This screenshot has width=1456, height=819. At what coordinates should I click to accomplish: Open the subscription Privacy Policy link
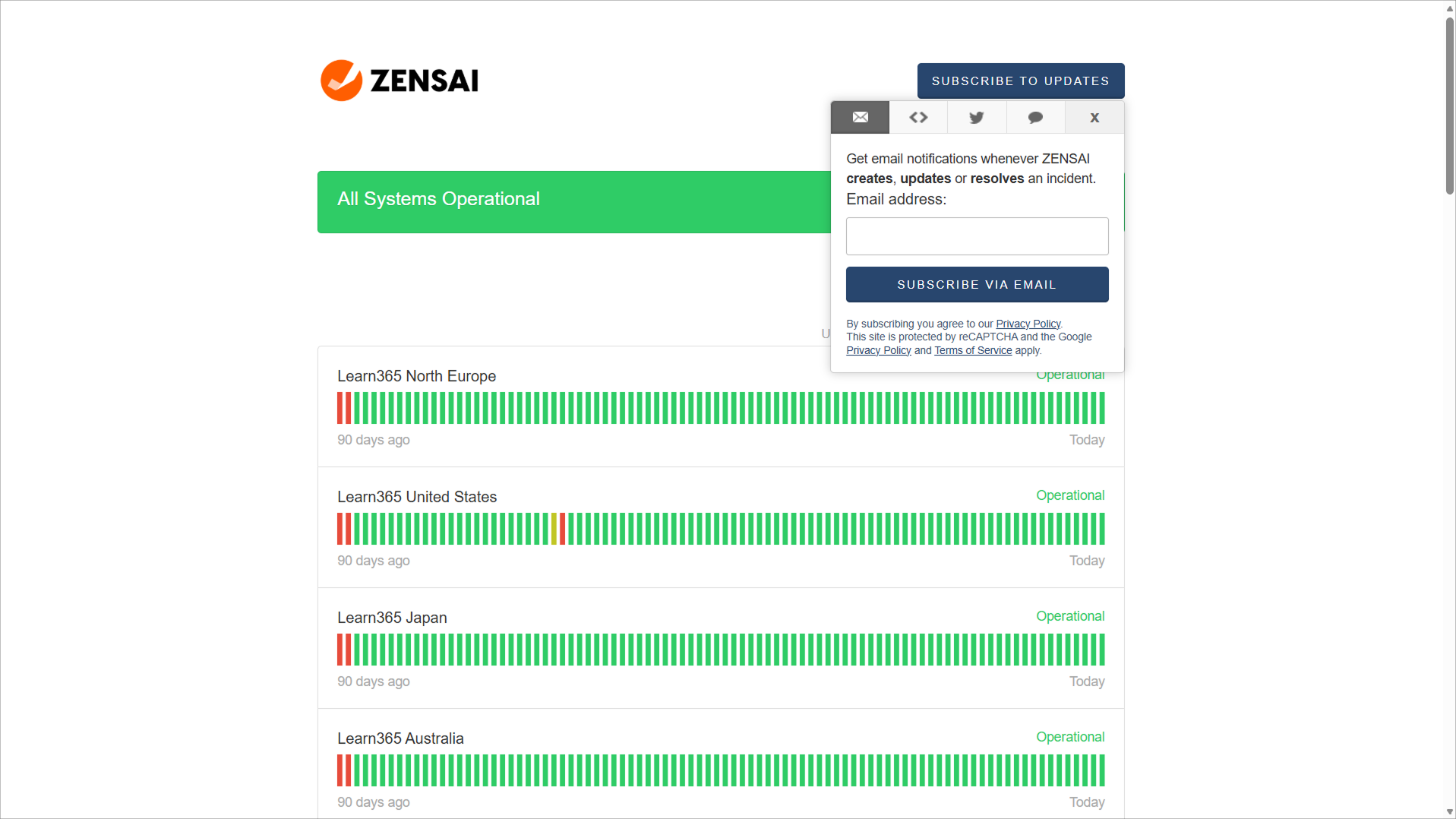(1028, 324)
